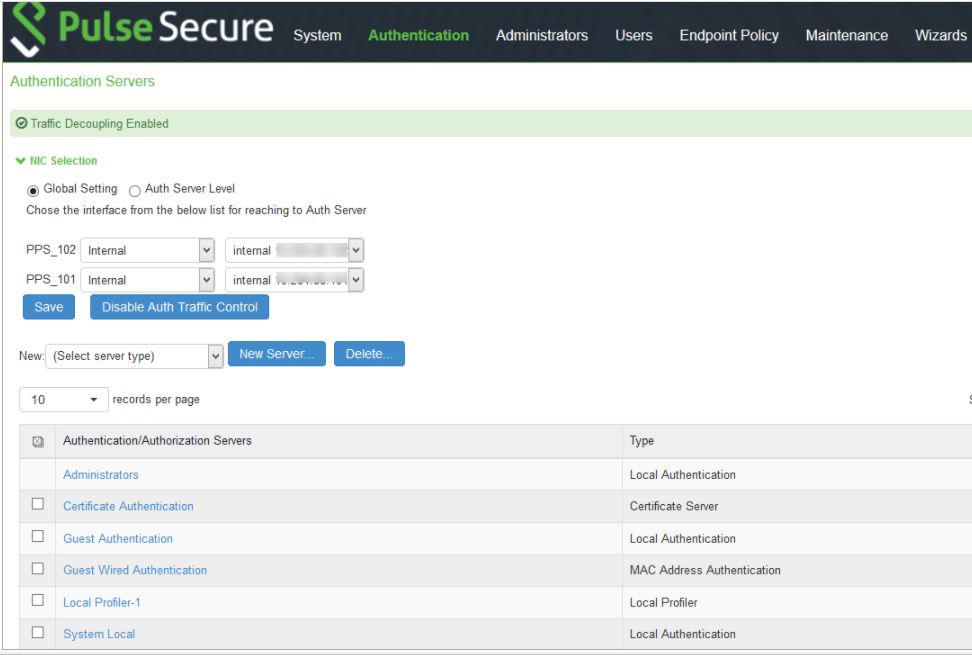Select the Auth Server Level radio button
The image size is (972, 655).
point(135,189)
